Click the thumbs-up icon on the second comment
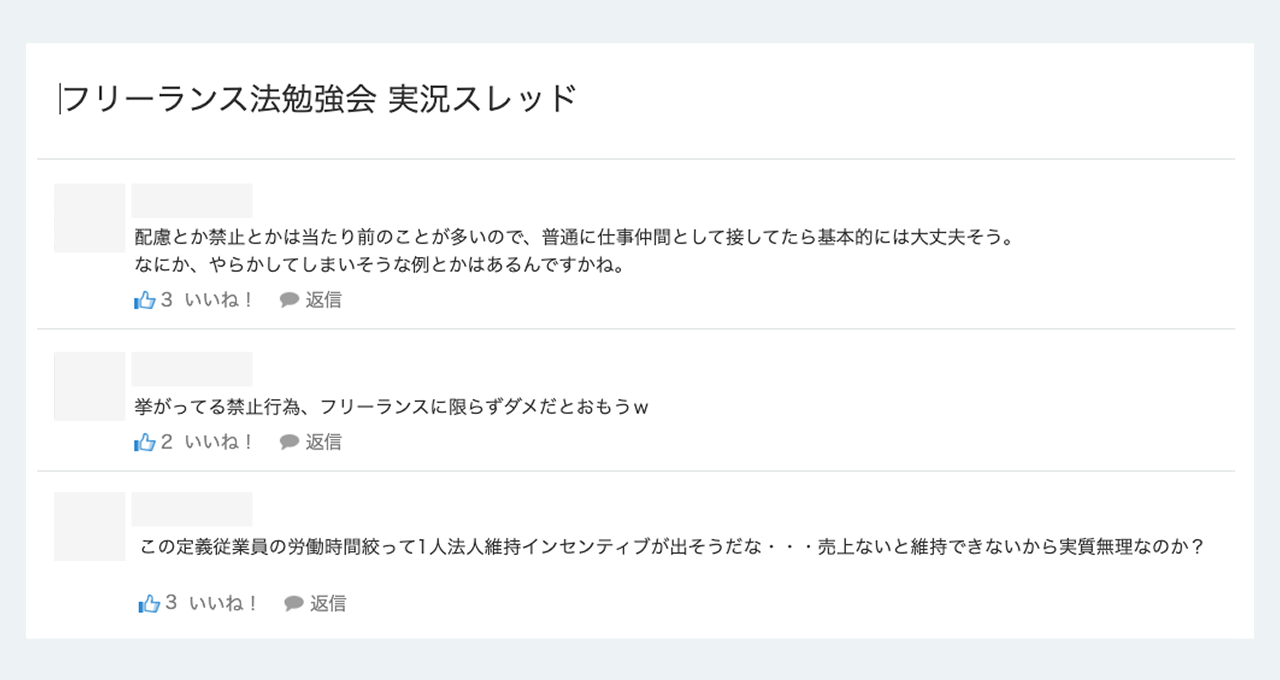The height and width of the screenshot is (680, 1280). (x=144, y=441)
